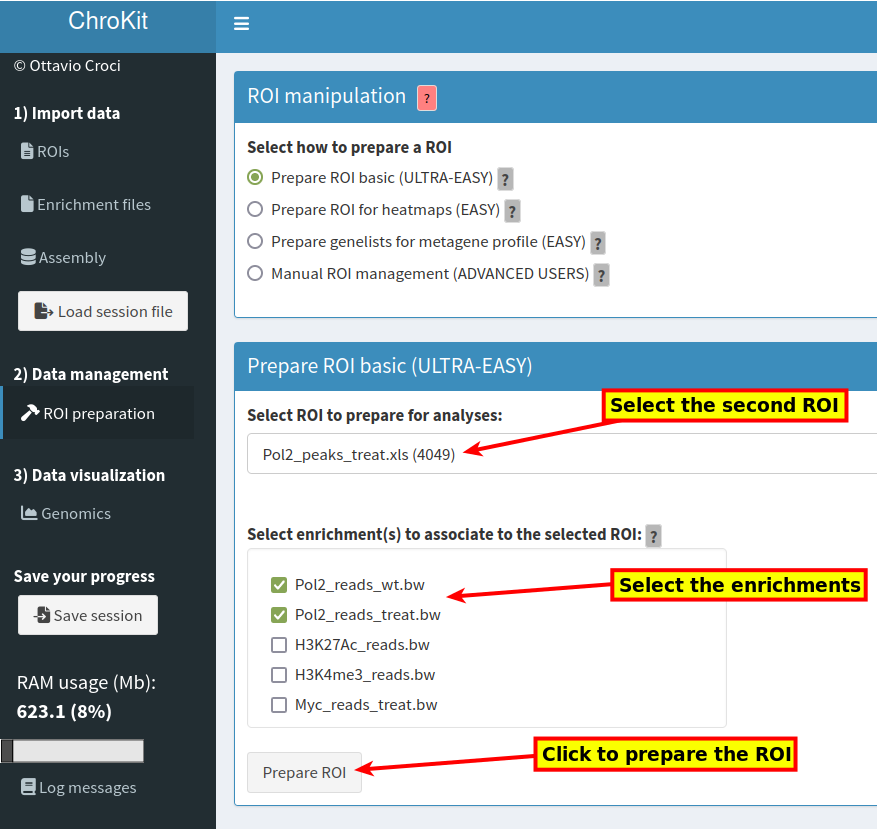This screenshot has height=829, width=877.
Task: Open the ROIs import menu item
Action: (x=45, y=152)
